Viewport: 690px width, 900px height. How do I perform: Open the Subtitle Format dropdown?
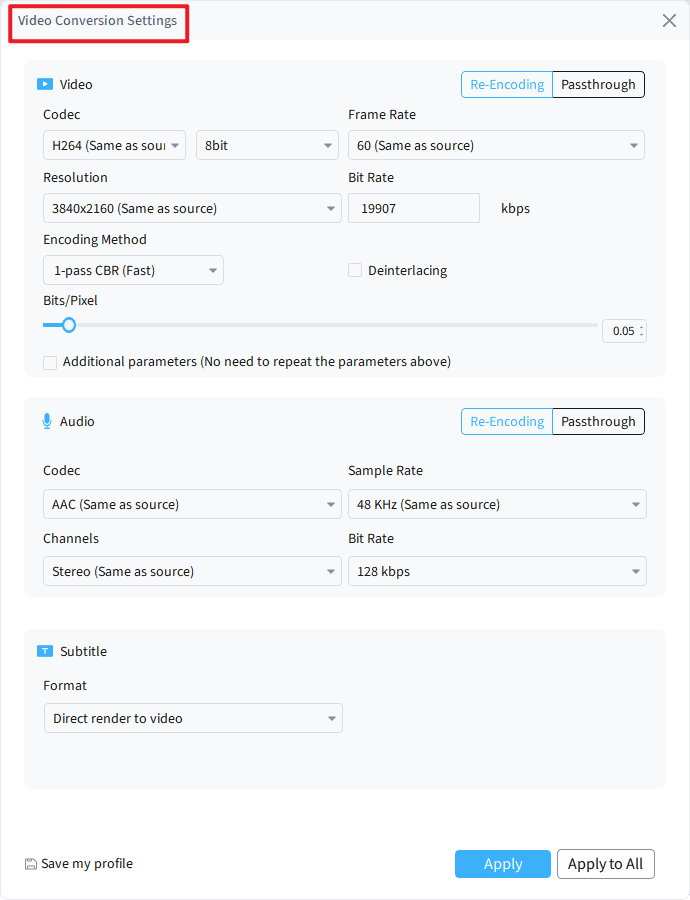pyautogui.click(x=193, y=718)
